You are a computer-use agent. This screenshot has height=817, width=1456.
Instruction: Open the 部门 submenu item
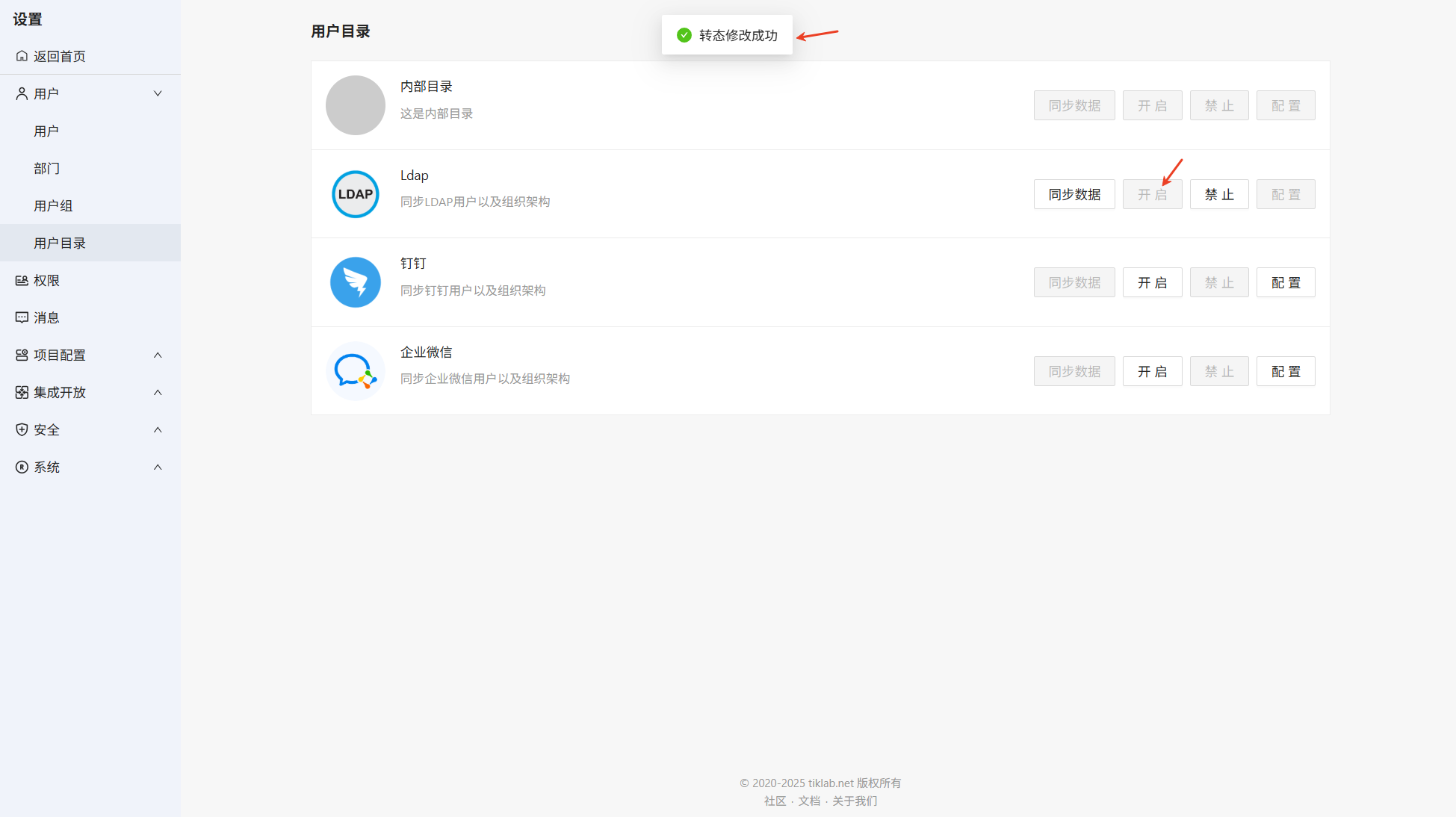pyautogui.click(x=46, y=168)
